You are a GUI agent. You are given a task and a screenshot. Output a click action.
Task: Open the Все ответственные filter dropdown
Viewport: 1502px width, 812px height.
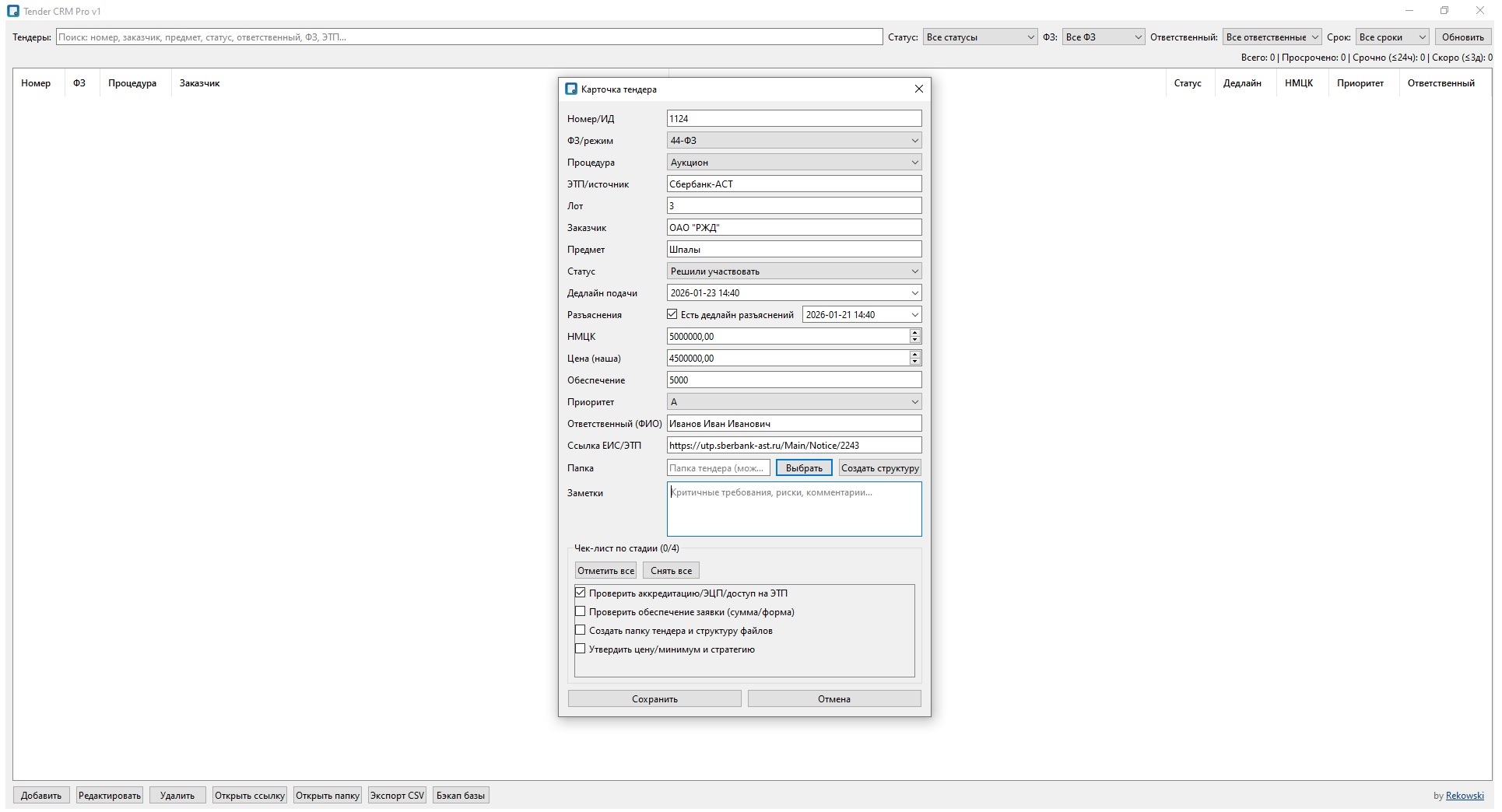click(x=1272, y=37)
